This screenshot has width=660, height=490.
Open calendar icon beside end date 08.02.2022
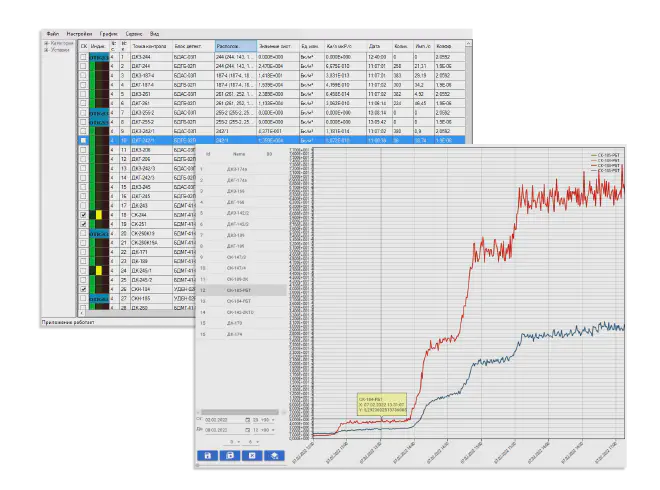tap(248, 430)
